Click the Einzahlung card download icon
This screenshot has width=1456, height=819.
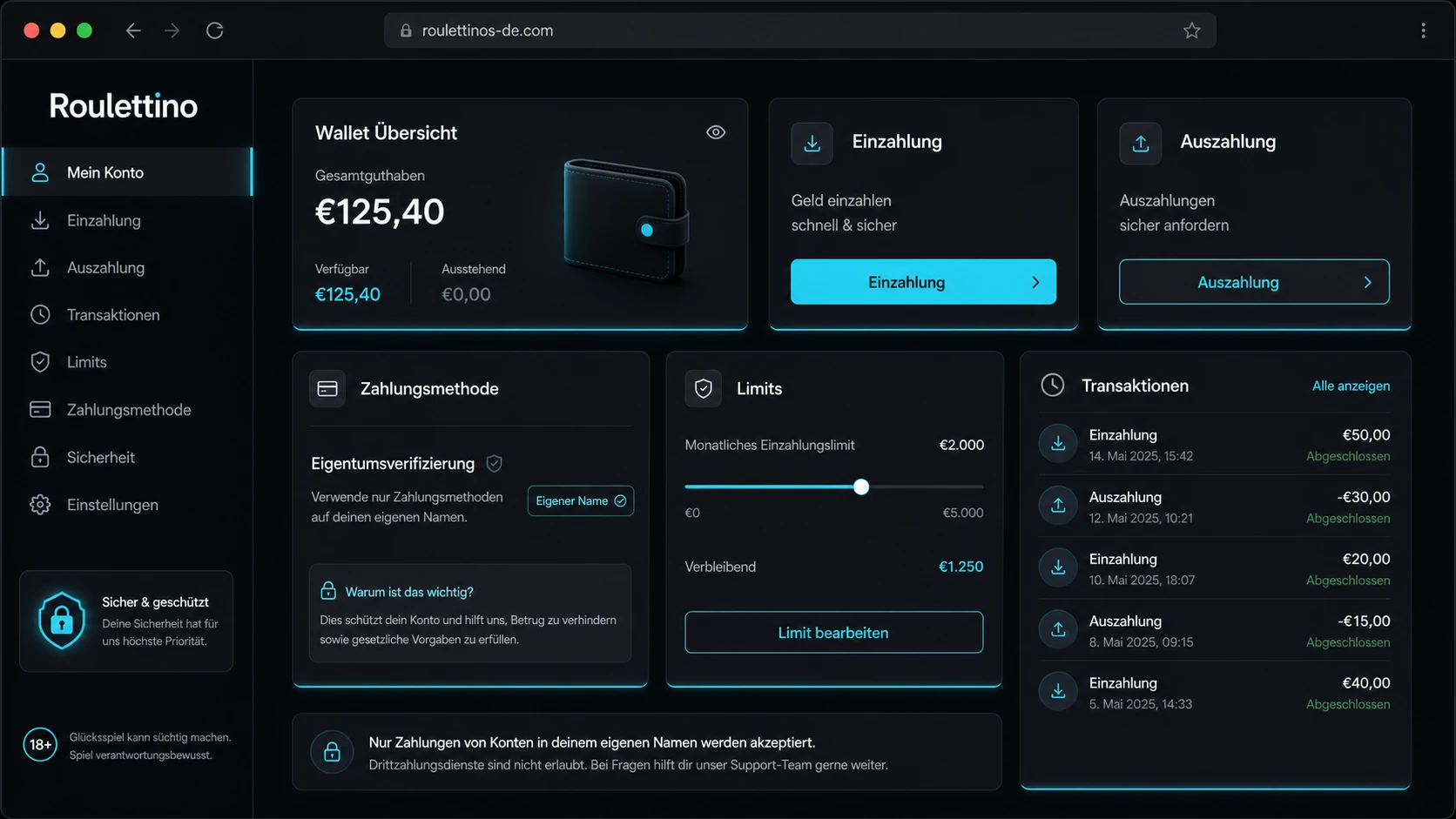pos(812,144)
